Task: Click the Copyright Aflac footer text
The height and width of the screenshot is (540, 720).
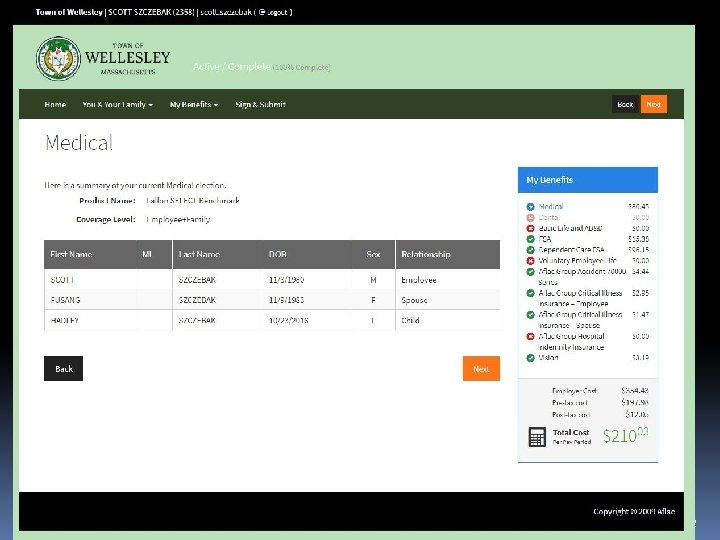Action: pyautogui.click(x=634, y=511)
